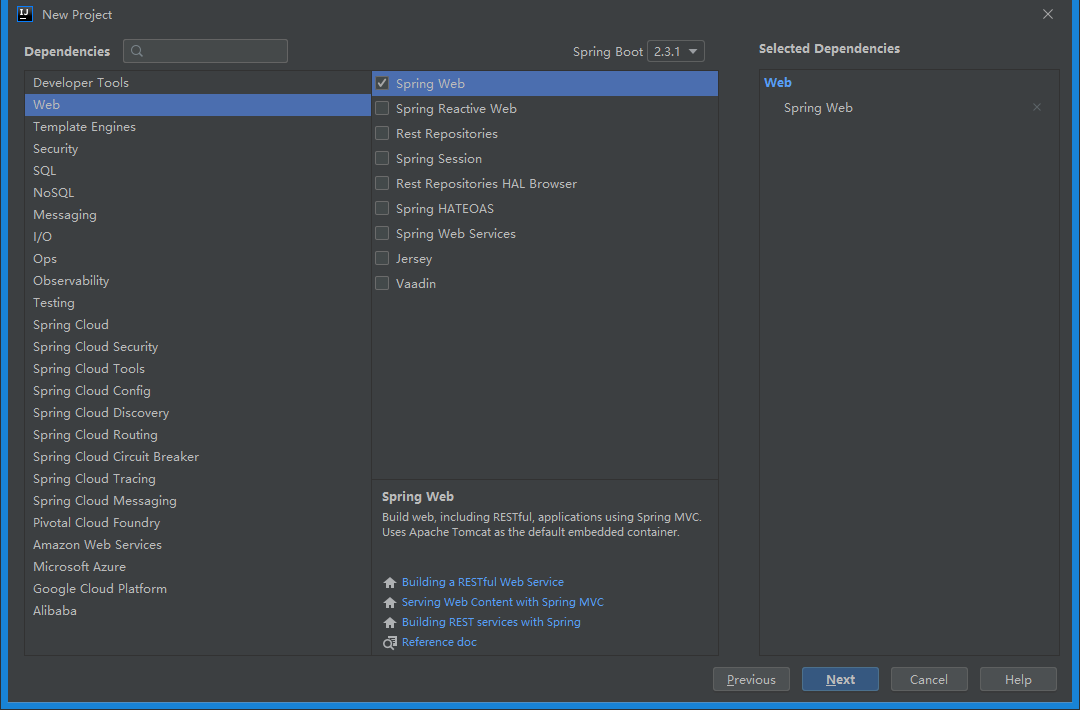Image resolution: width=1080 pixels, height=710 pixels.
Task: Choose the SQL category
Action: pyautogui.click(x=198, y=171)
